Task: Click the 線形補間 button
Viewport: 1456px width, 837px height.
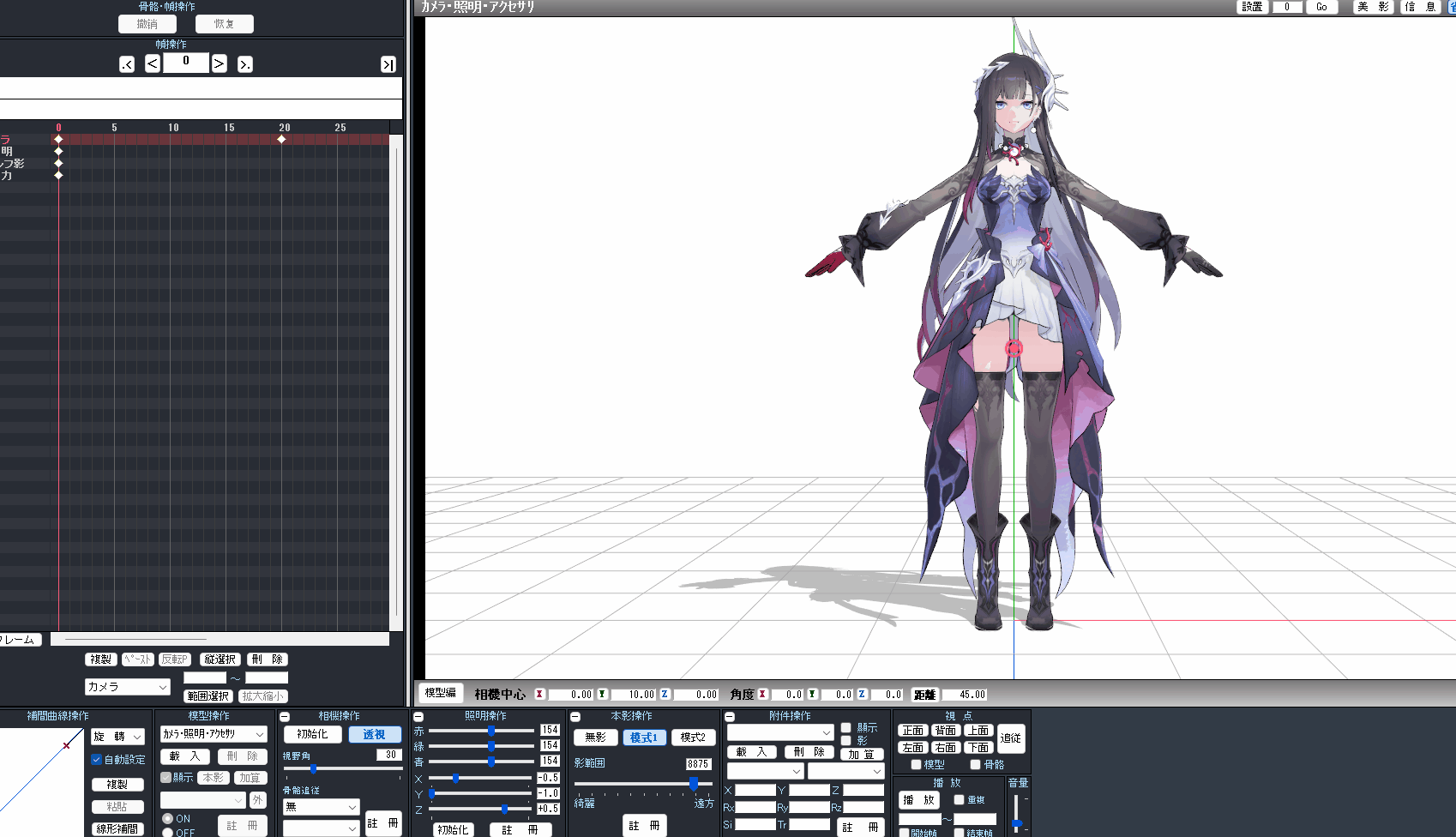Action: tap(117, 829)
